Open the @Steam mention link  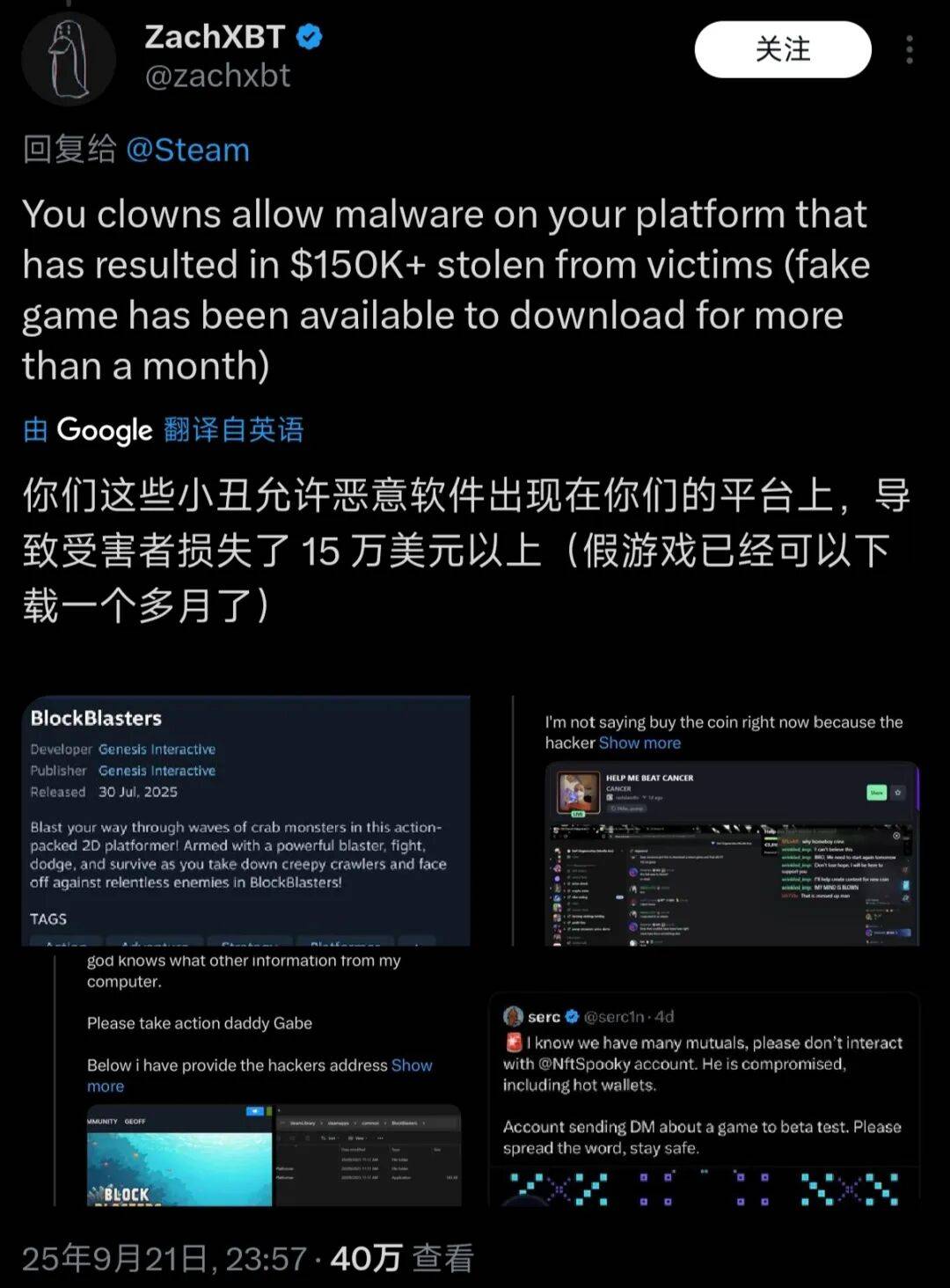pos(187,150)
